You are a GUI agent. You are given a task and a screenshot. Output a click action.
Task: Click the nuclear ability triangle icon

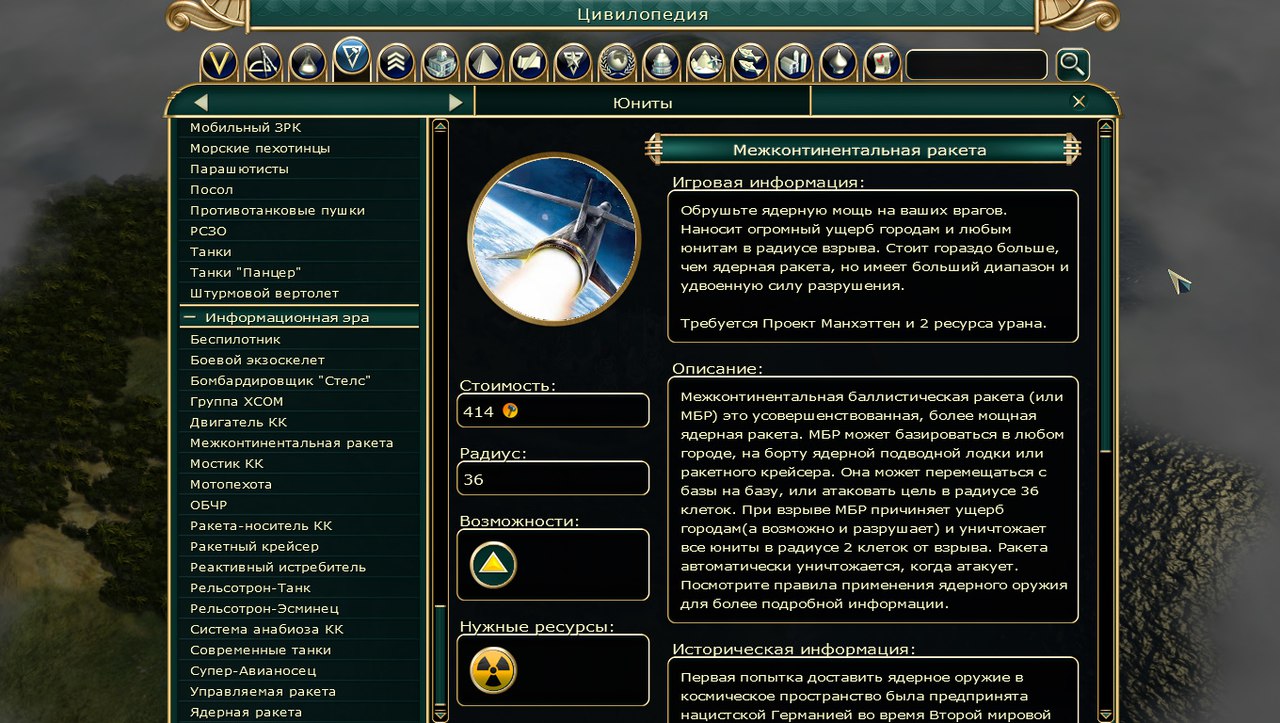click(493, 565)
